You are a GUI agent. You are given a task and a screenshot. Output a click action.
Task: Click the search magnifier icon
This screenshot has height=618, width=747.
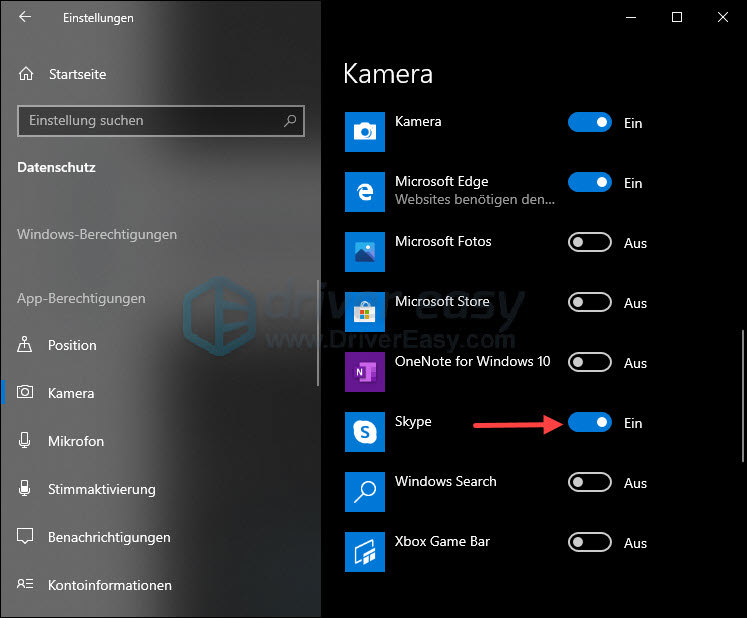coord(290,121)
